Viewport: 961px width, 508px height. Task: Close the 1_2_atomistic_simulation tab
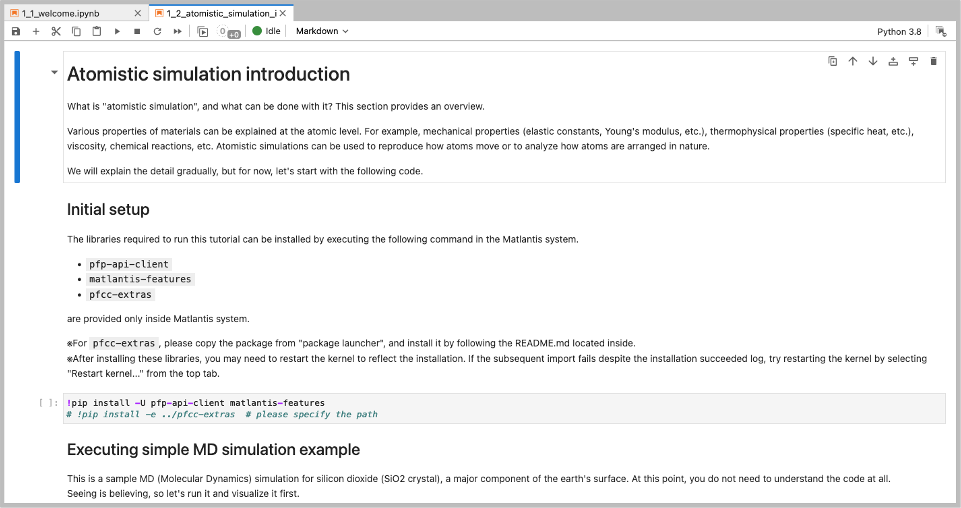(283, 13)
